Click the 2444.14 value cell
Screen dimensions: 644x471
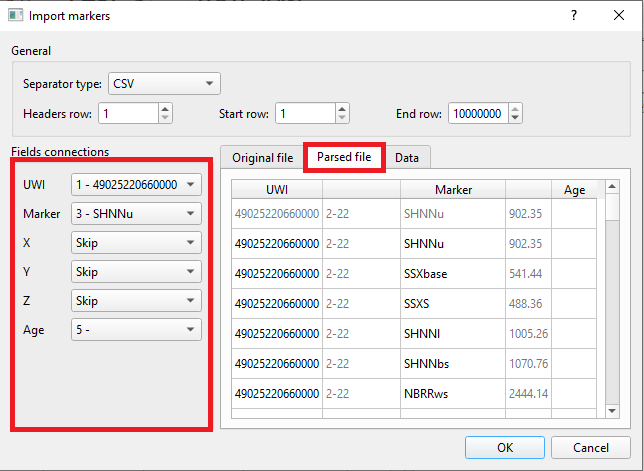529,393
